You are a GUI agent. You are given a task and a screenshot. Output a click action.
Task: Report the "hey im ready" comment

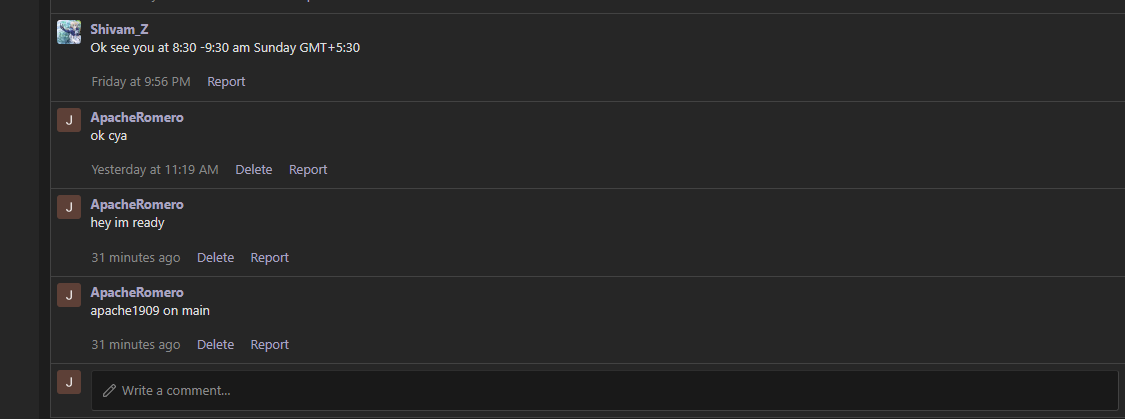pos(269,258)
